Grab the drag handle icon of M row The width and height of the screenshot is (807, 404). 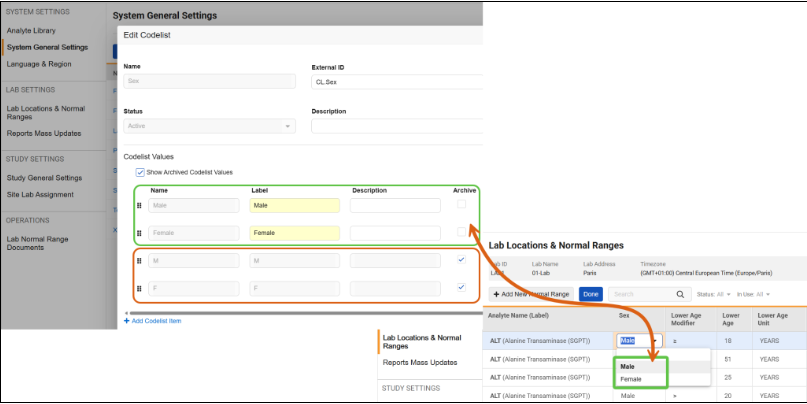tap(139, 261)
